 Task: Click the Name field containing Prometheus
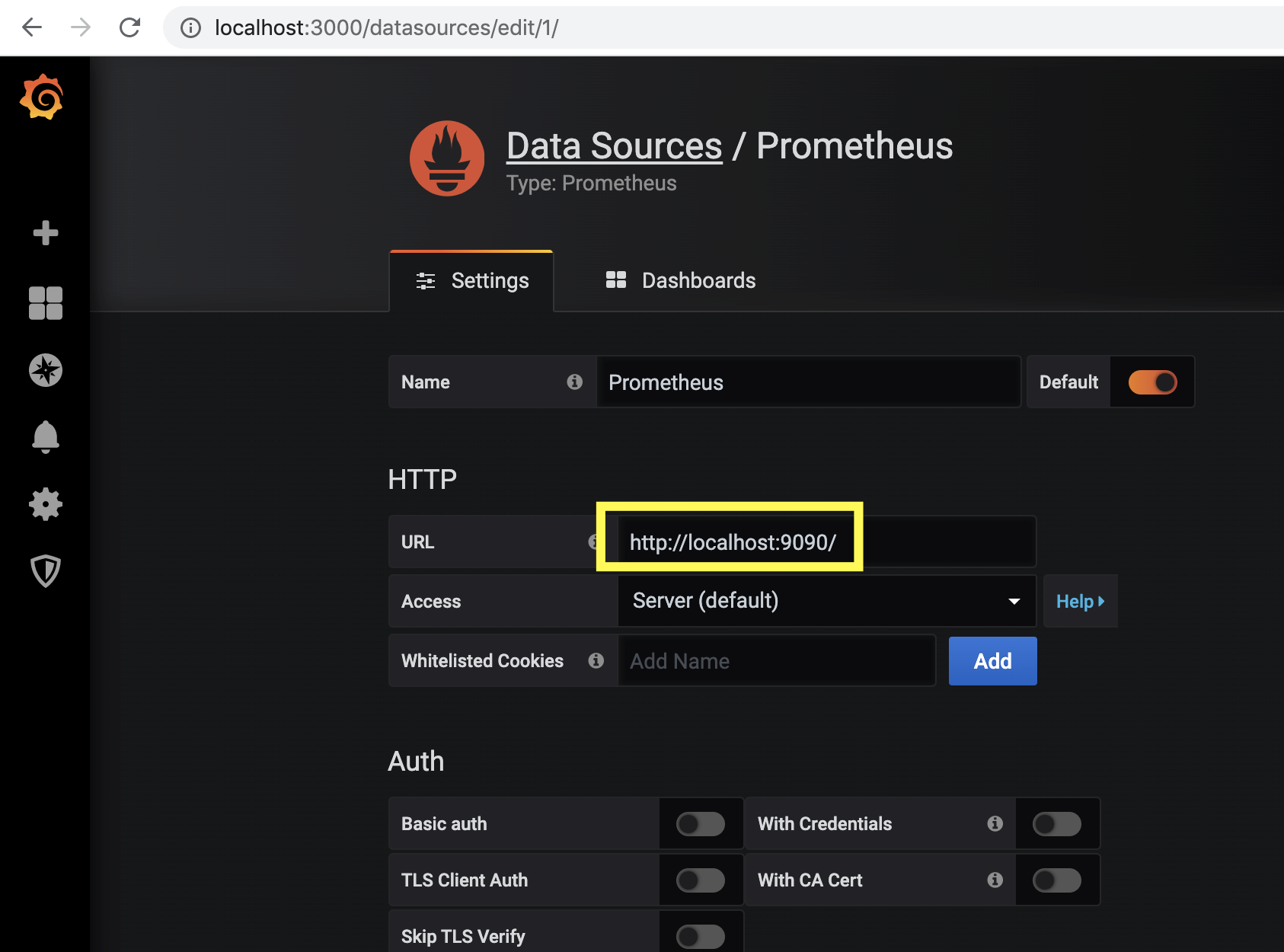point(808,382)
